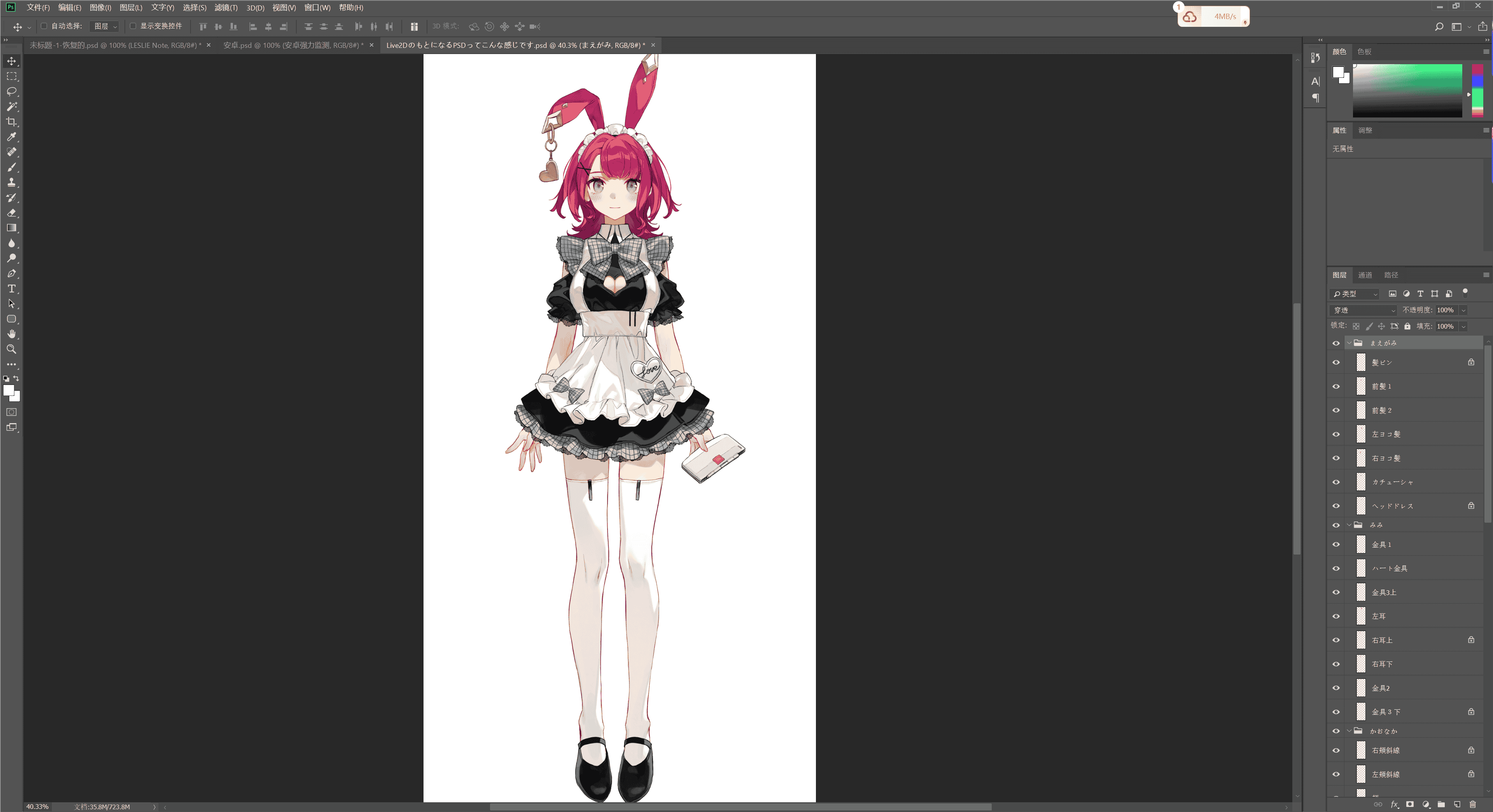Switch to the 色板 tab
Image resolution: width=1493 pixels, height=812 pixels.
(x=1364, y=52)
